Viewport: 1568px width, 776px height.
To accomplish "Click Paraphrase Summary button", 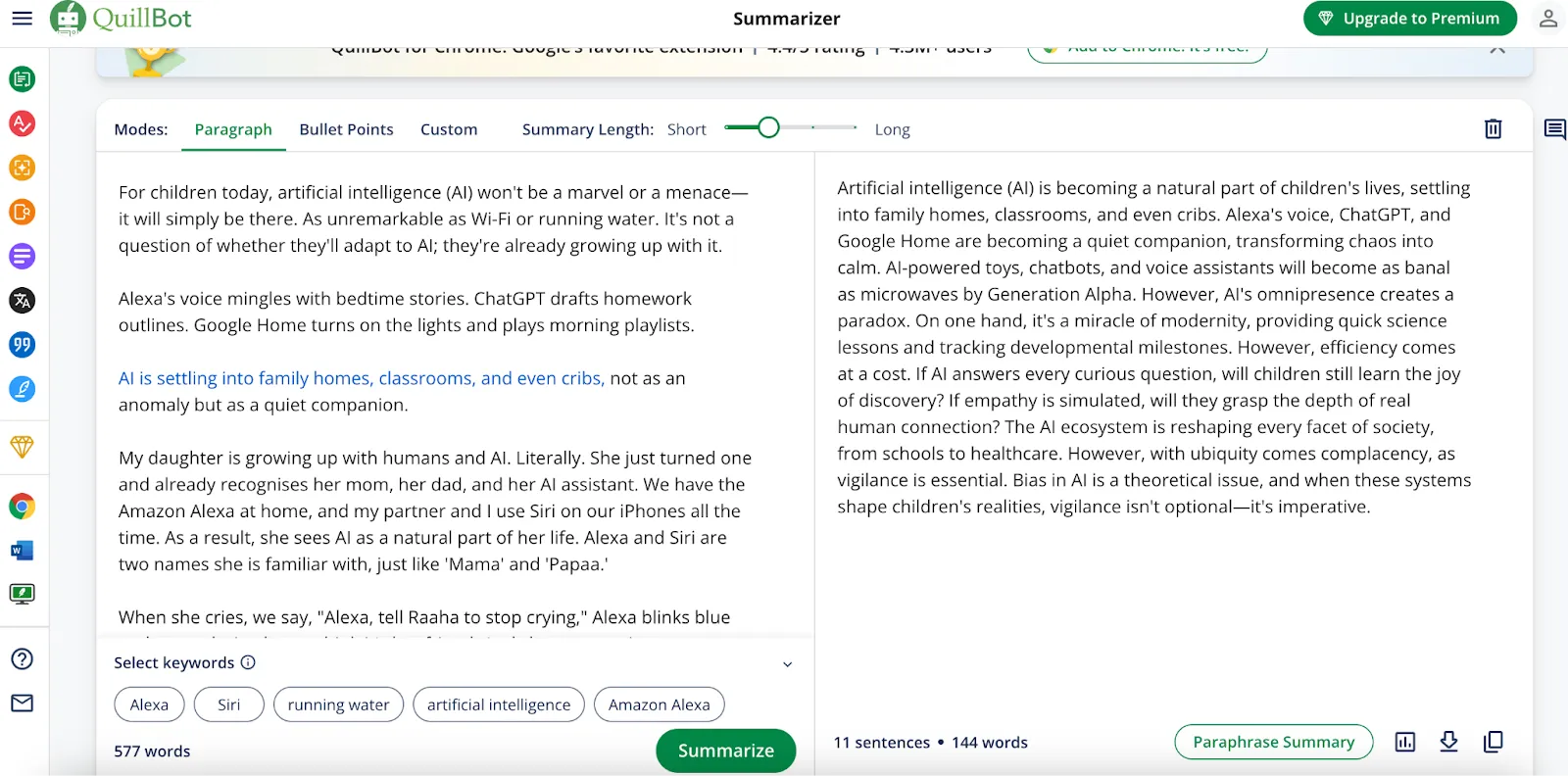I will pyautogui.click(x=1273, y=742).
